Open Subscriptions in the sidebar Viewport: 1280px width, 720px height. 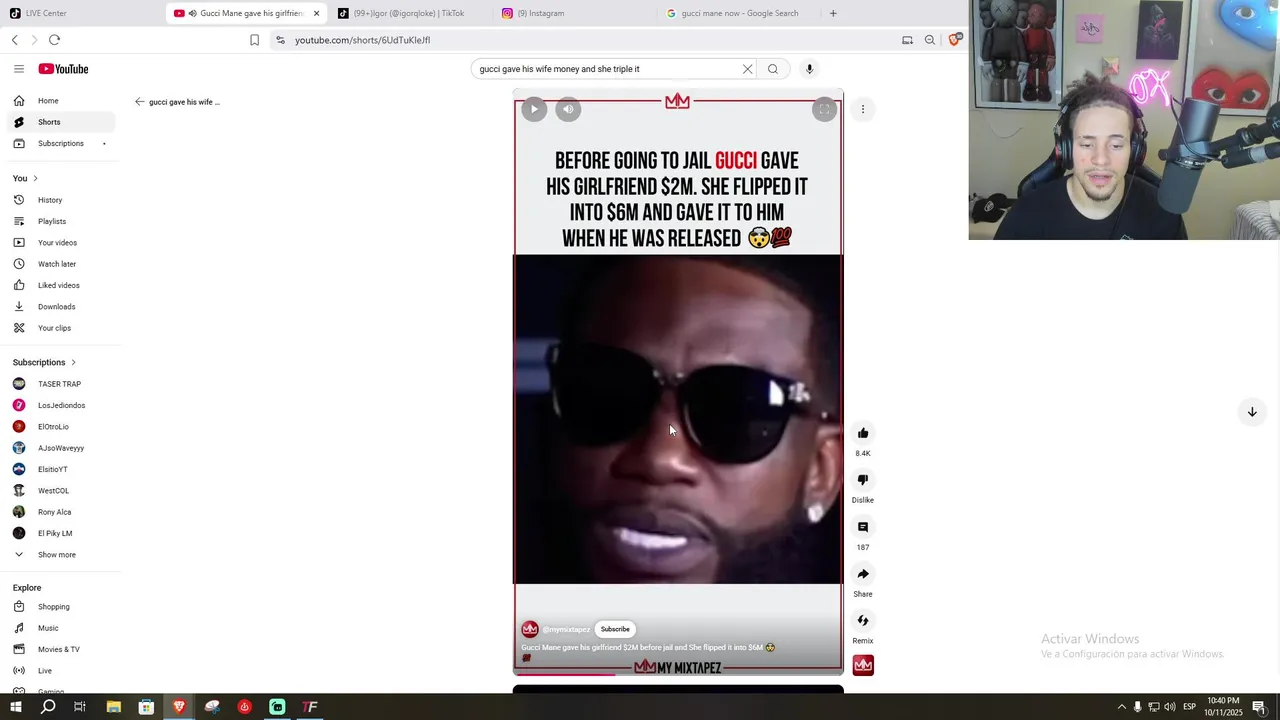pyautogui.click(x=61, y=143)
